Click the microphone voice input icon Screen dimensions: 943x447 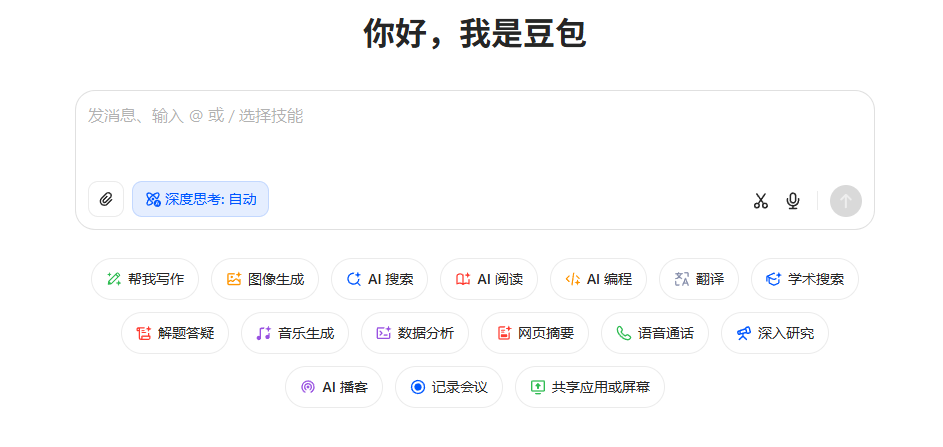coord(793,201)
